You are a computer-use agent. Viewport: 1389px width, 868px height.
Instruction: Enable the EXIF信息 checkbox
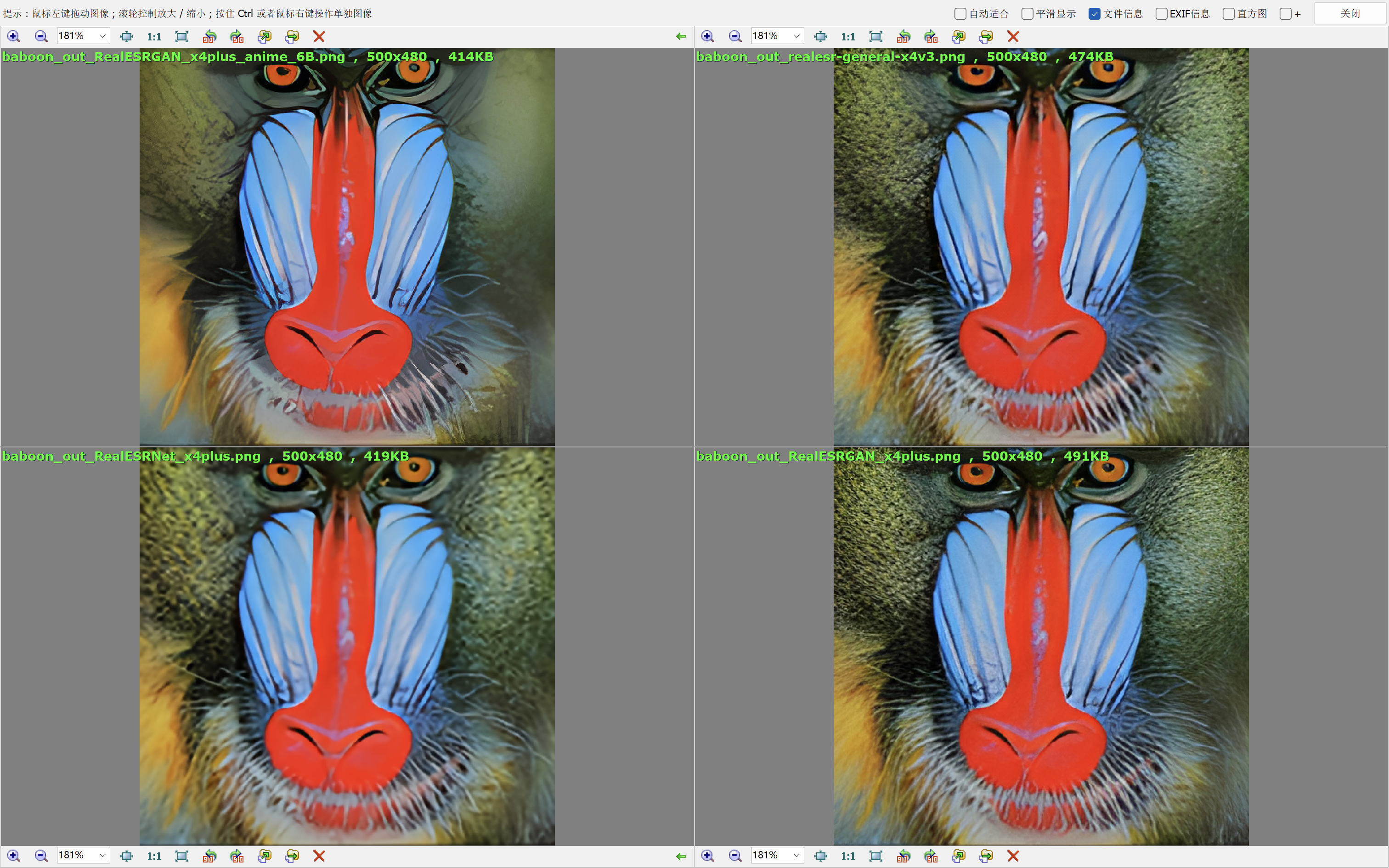click(x=1161, y=14)
